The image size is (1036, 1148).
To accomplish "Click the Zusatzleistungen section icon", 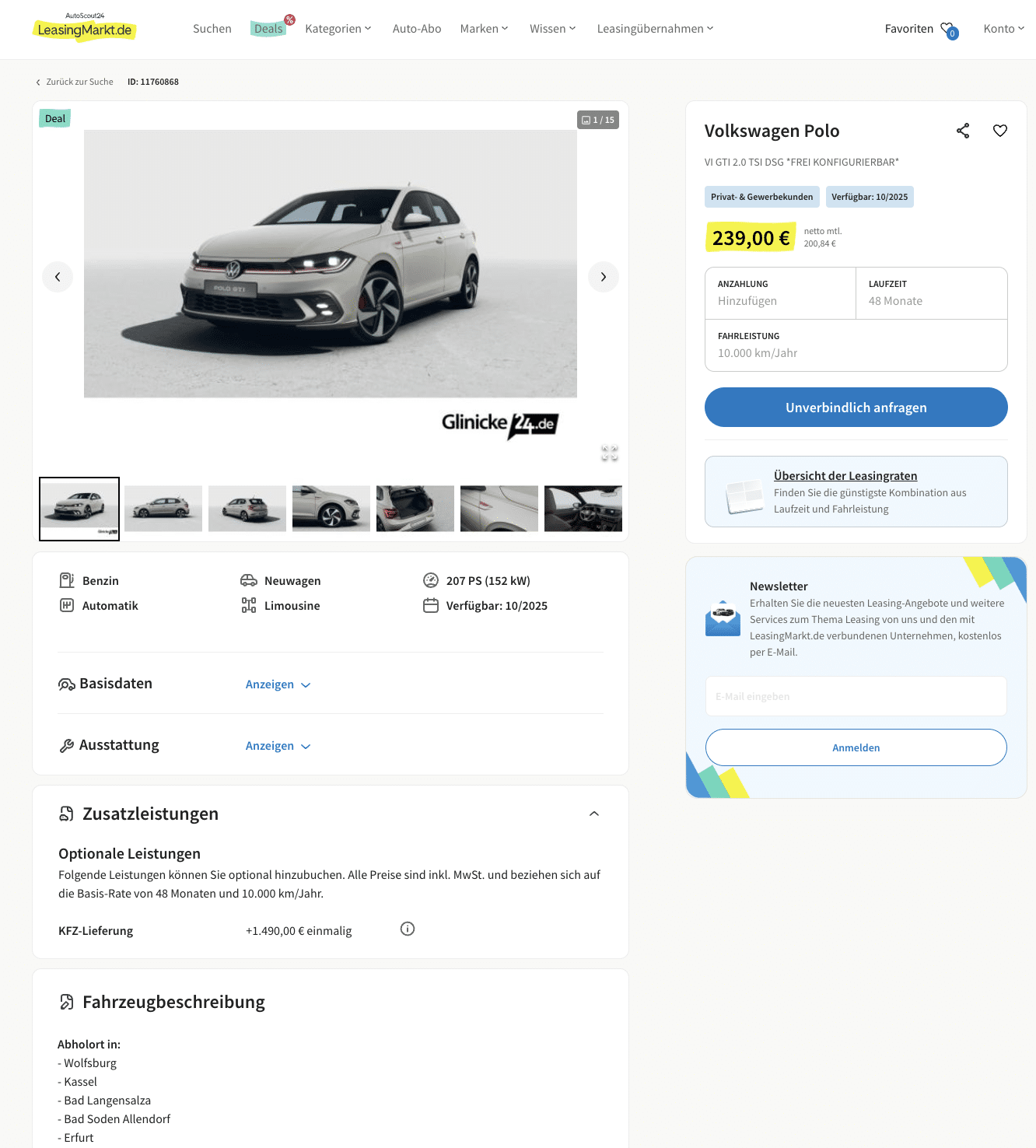I will pos(67,814).
